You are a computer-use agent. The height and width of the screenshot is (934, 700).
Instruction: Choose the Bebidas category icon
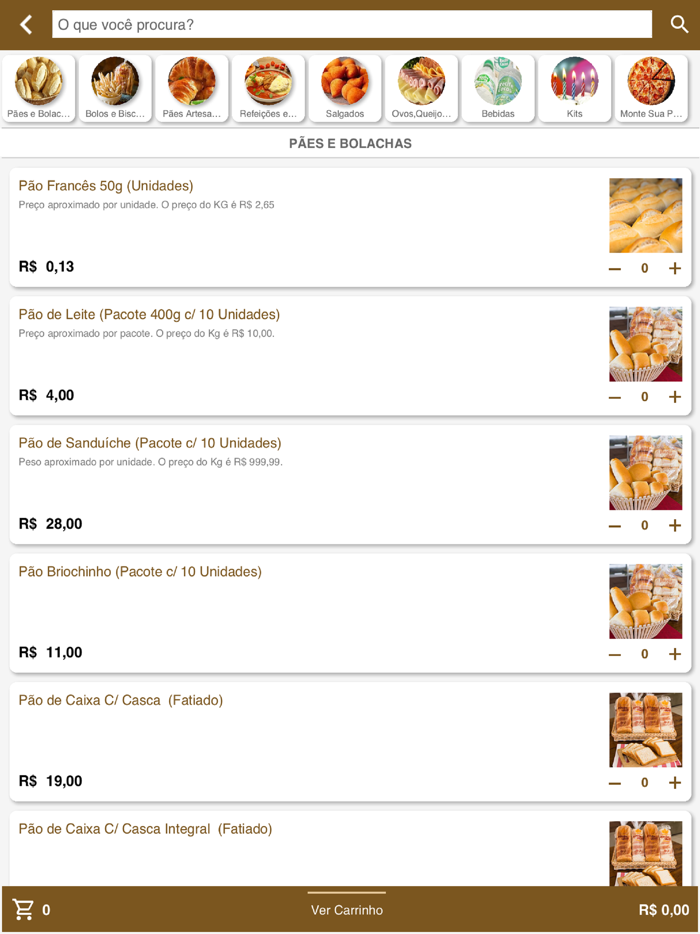[498, 88]
